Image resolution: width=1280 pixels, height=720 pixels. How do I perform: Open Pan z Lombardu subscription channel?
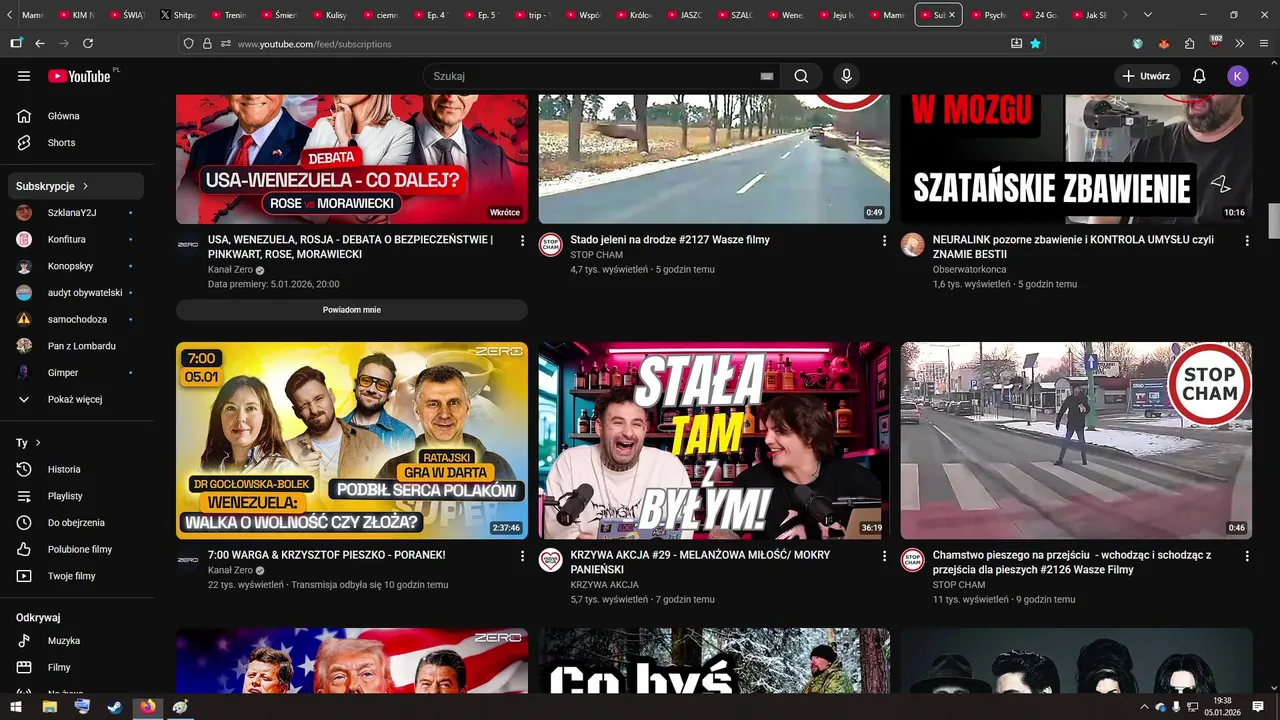[x=78, y=346]
